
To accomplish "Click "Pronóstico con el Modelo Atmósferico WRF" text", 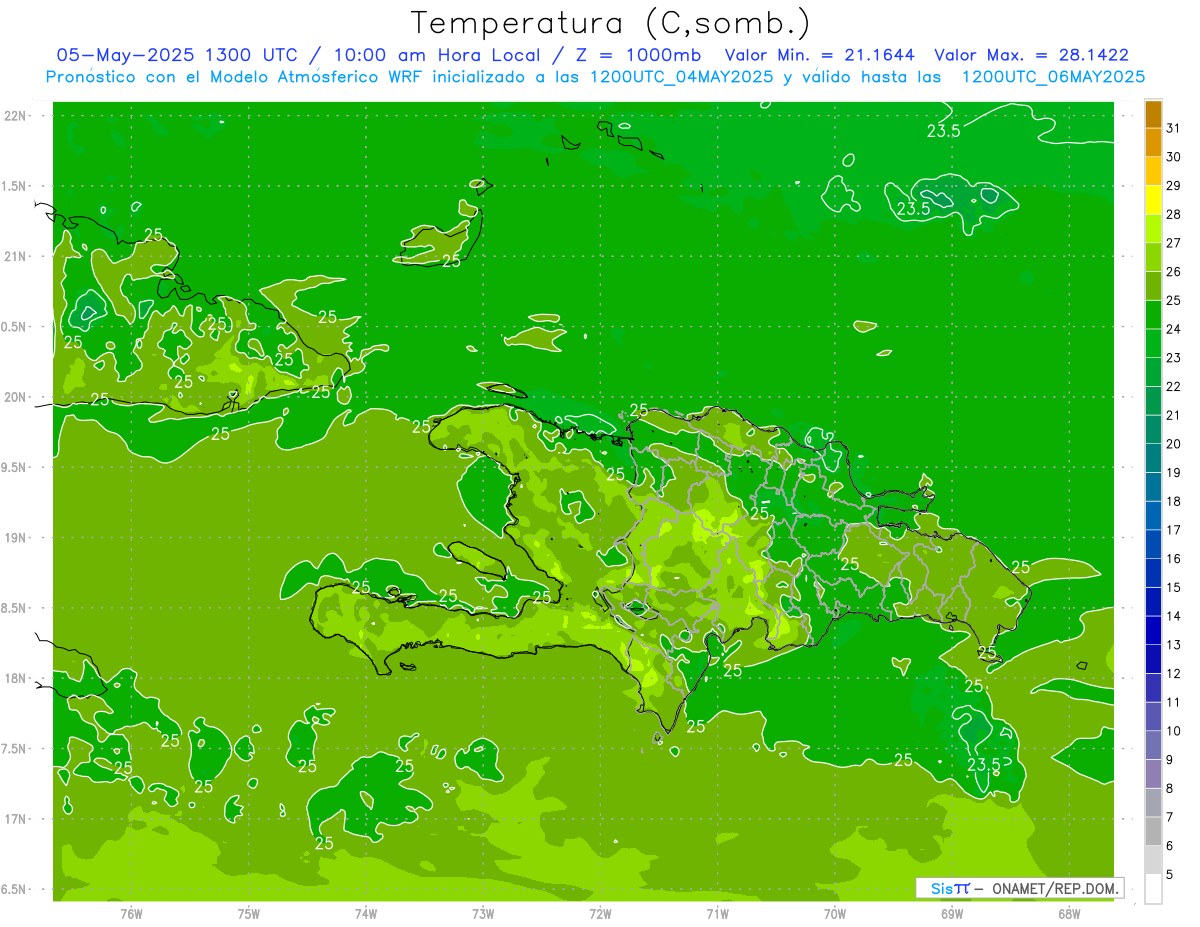I will tap(235, 77).
